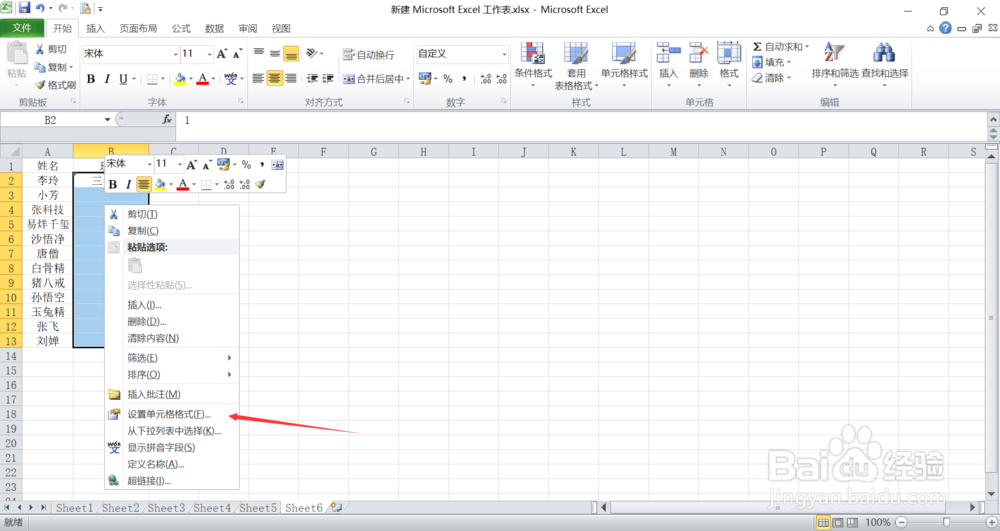Click the wén phonetic guide icon in ribbon

point(230,79)
